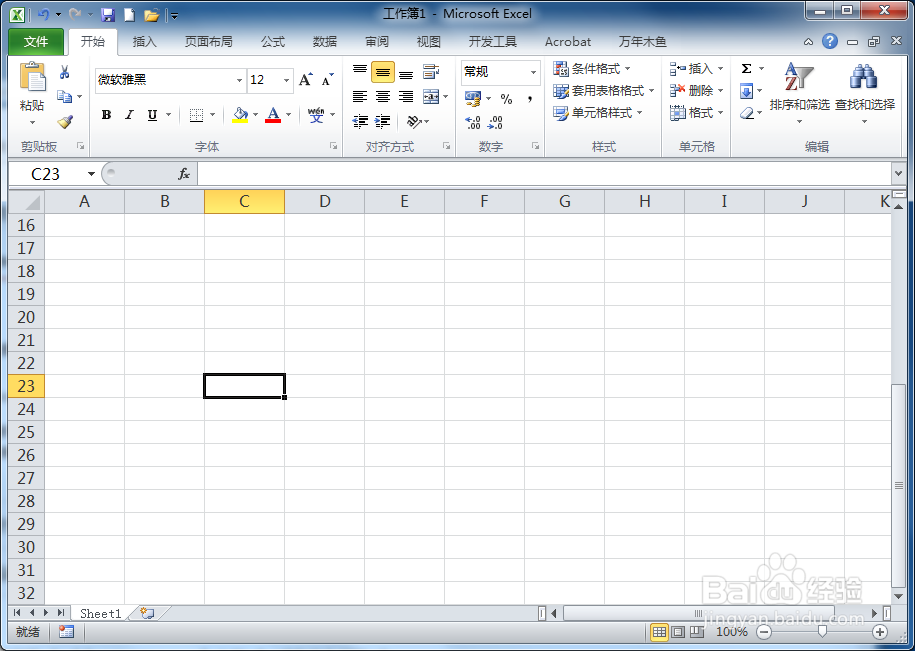Open the 条件格式 dropdown

tap(592, 69)
